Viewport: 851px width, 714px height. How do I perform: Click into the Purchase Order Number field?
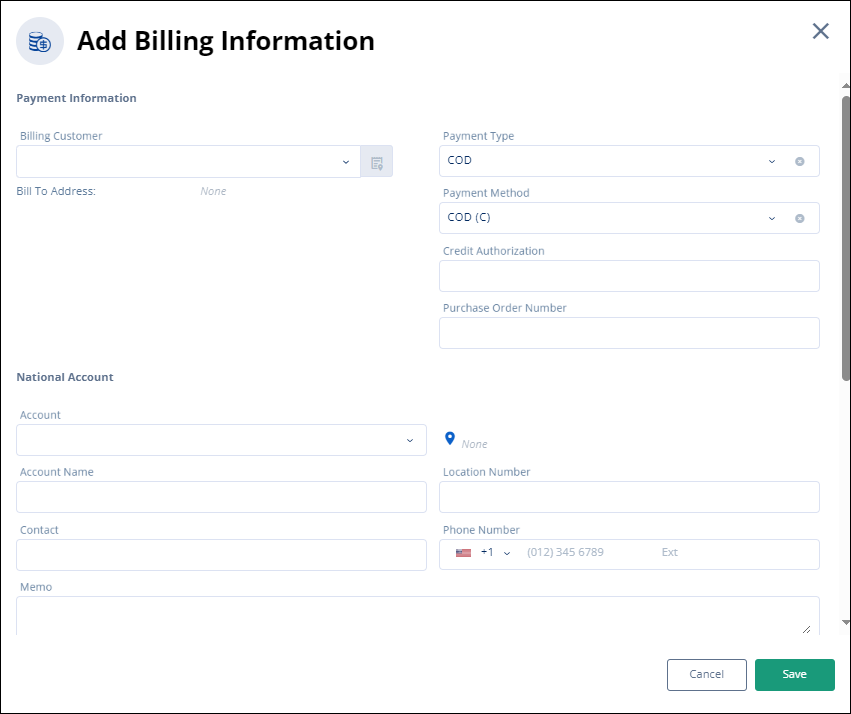click(629, 333)
